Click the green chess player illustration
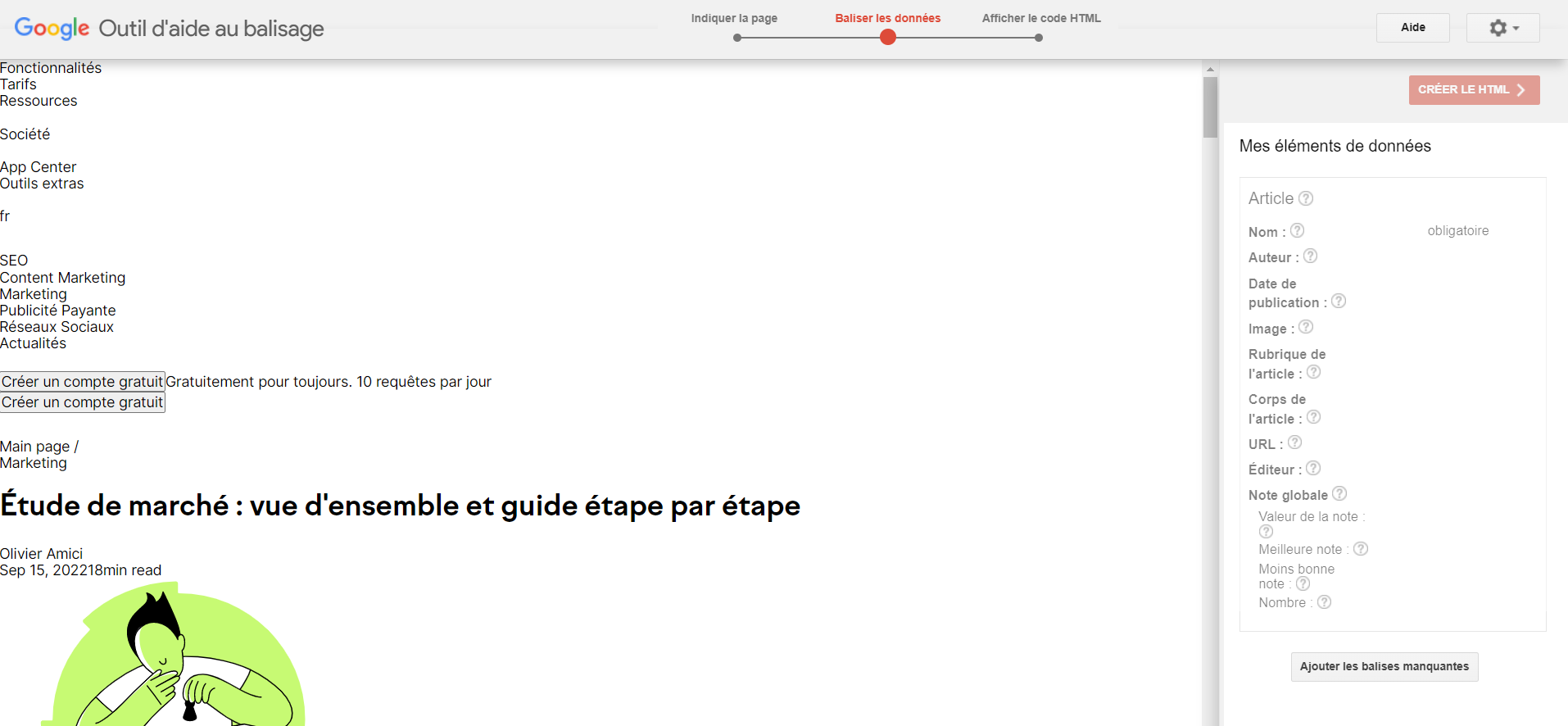Screen dimensions: 1568x726 tap(174, 655)
